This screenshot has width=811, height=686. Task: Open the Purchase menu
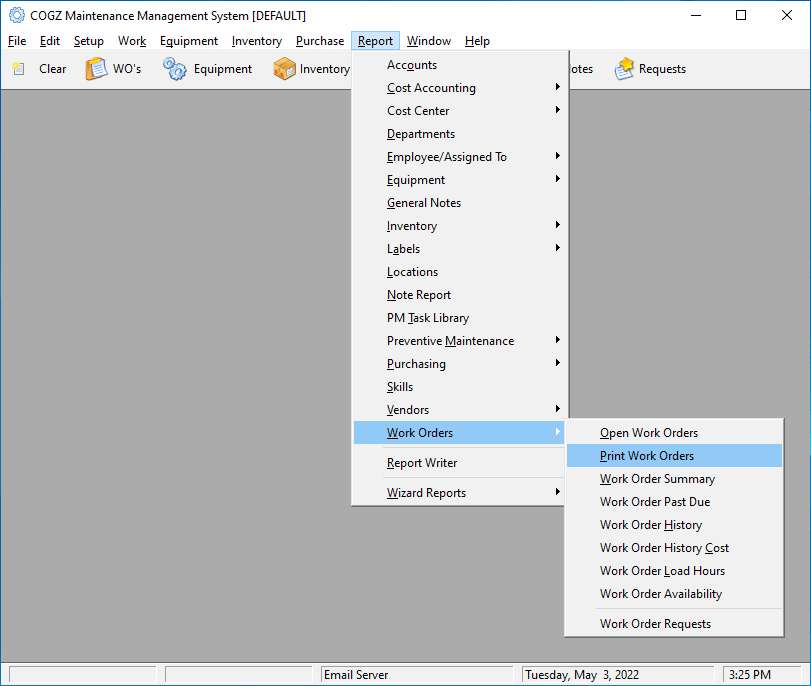point(320,41)
